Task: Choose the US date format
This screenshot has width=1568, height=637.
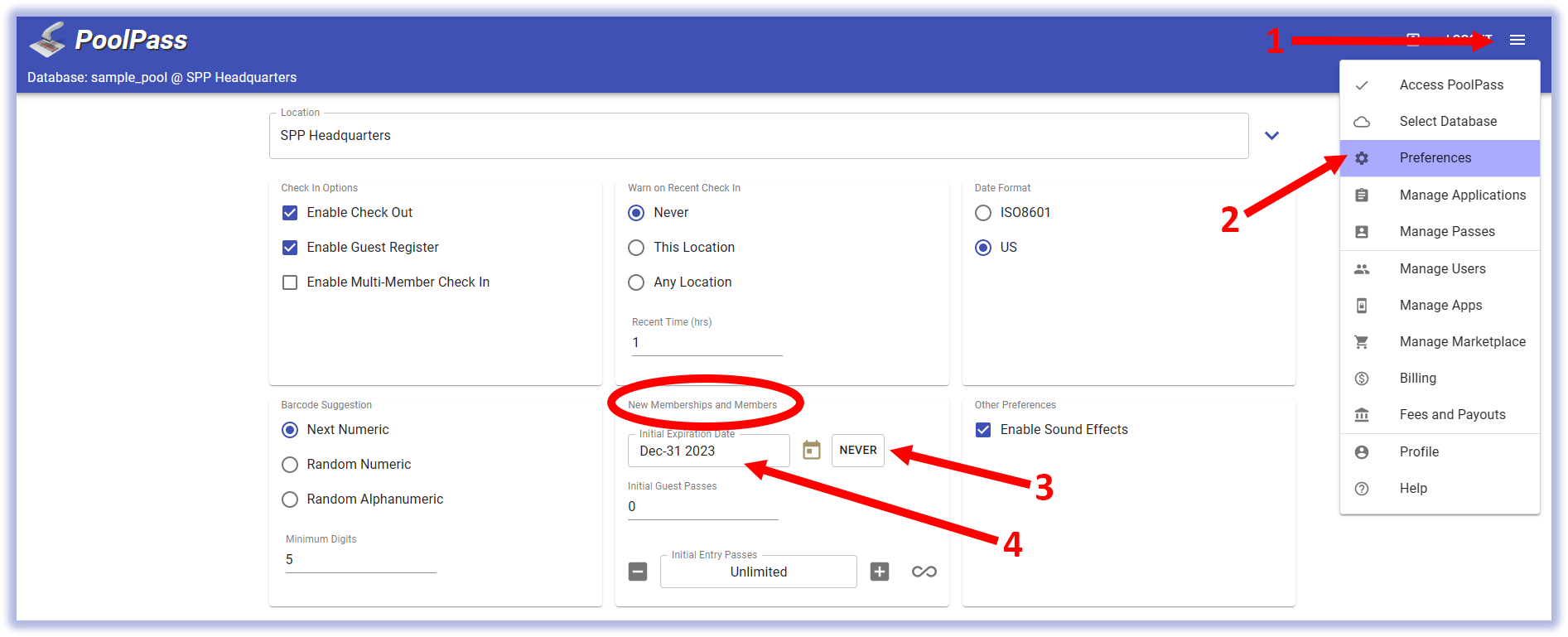Action: click(x=983, y=248)
